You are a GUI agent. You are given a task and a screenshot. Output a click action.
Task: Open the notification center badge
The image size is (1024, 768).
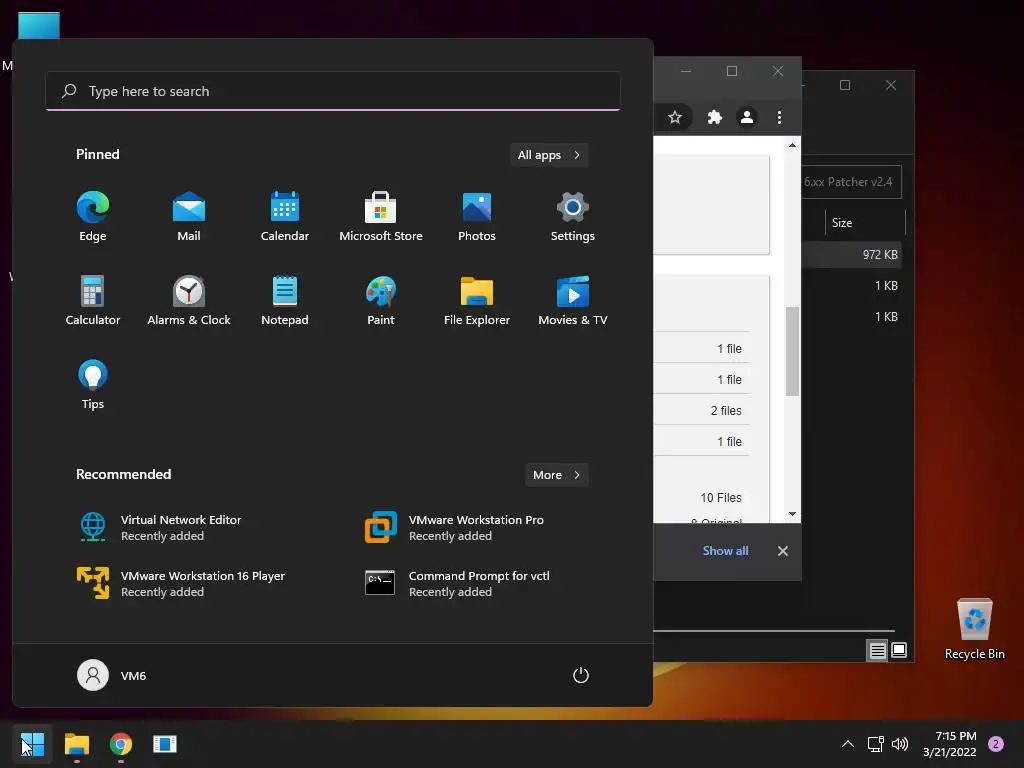coord(996,744)
